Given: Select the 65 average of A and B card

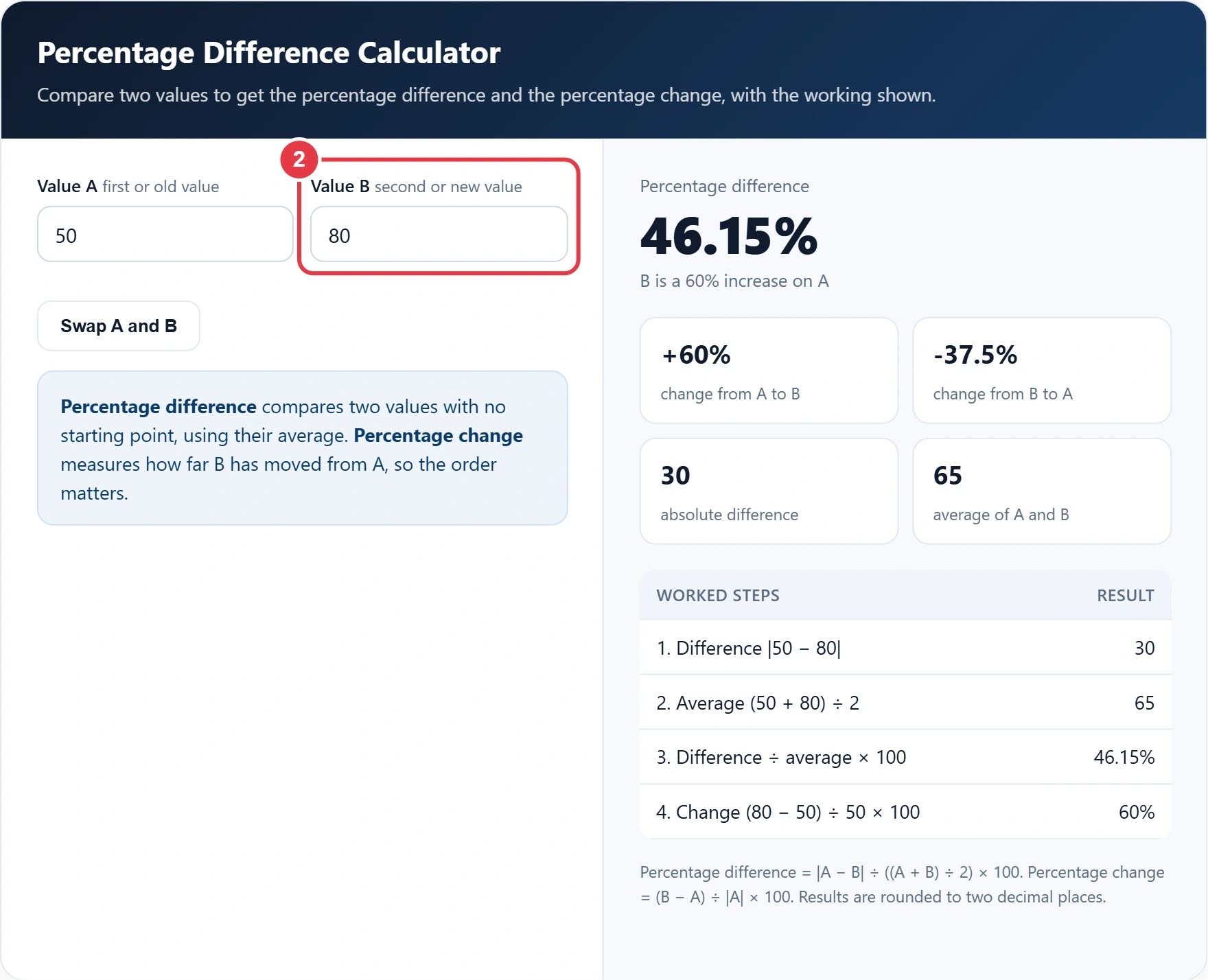Looking at the screenshot, I should (1042, 491).
